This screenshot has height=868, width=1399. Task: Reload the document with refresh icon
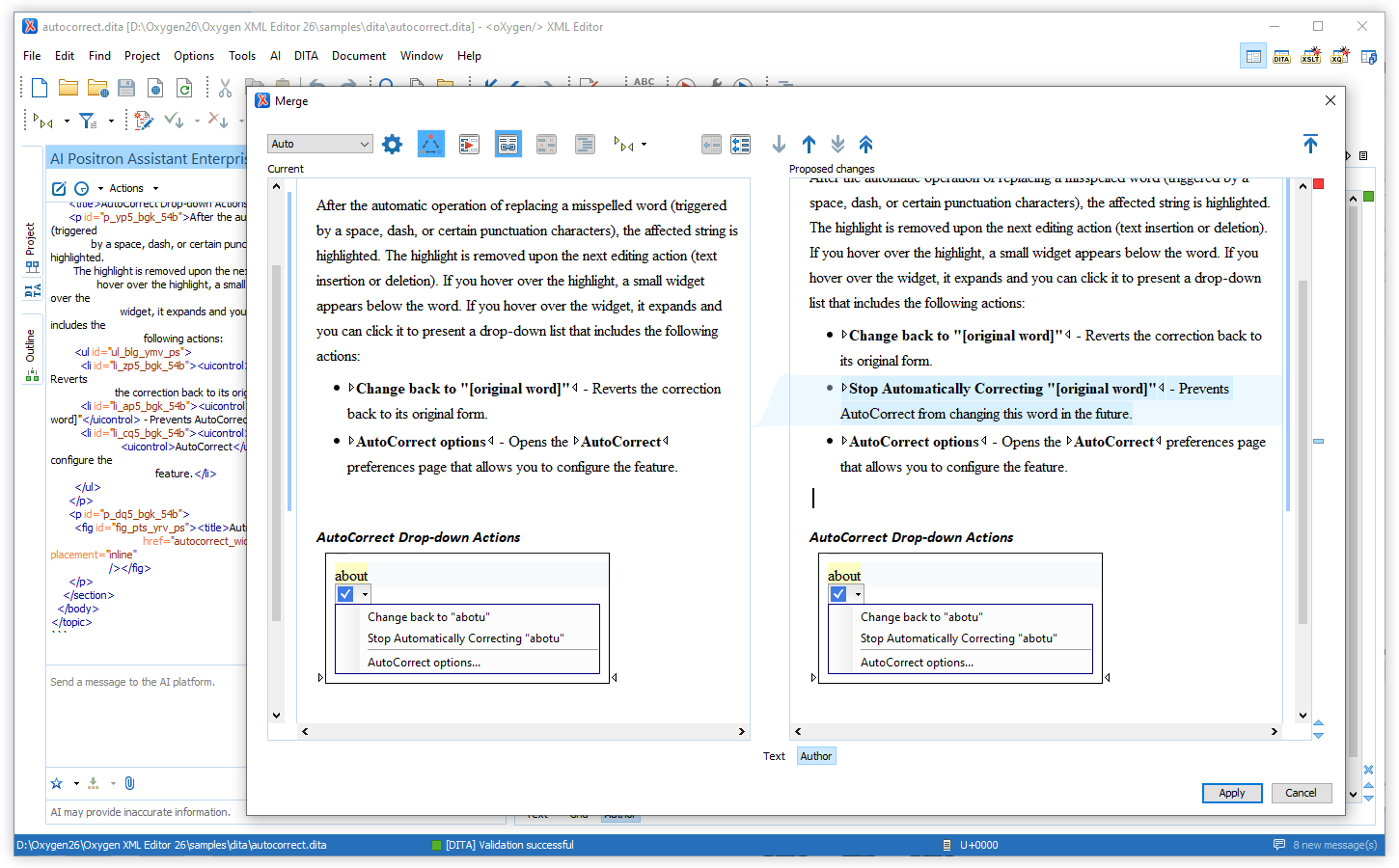184,88
